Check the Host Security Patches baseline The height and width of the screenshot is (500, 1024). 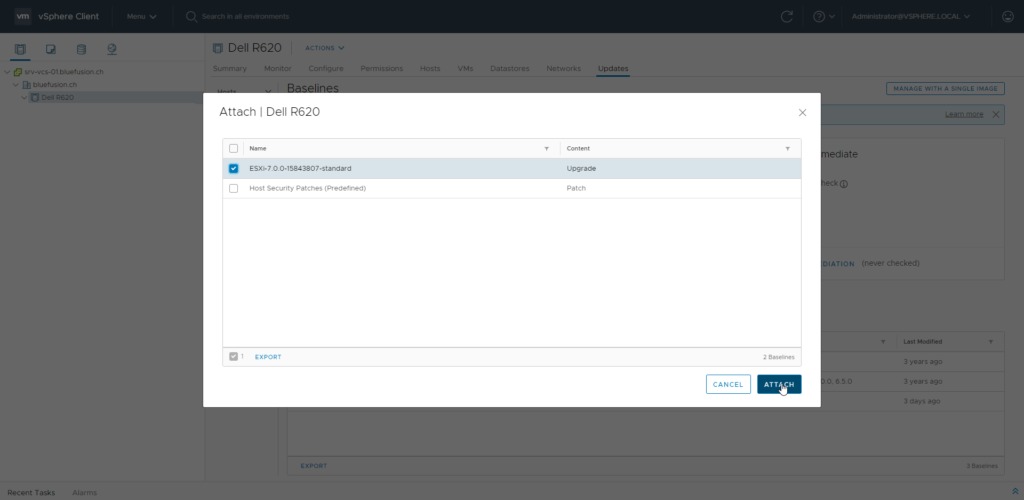tap(234, 188)
